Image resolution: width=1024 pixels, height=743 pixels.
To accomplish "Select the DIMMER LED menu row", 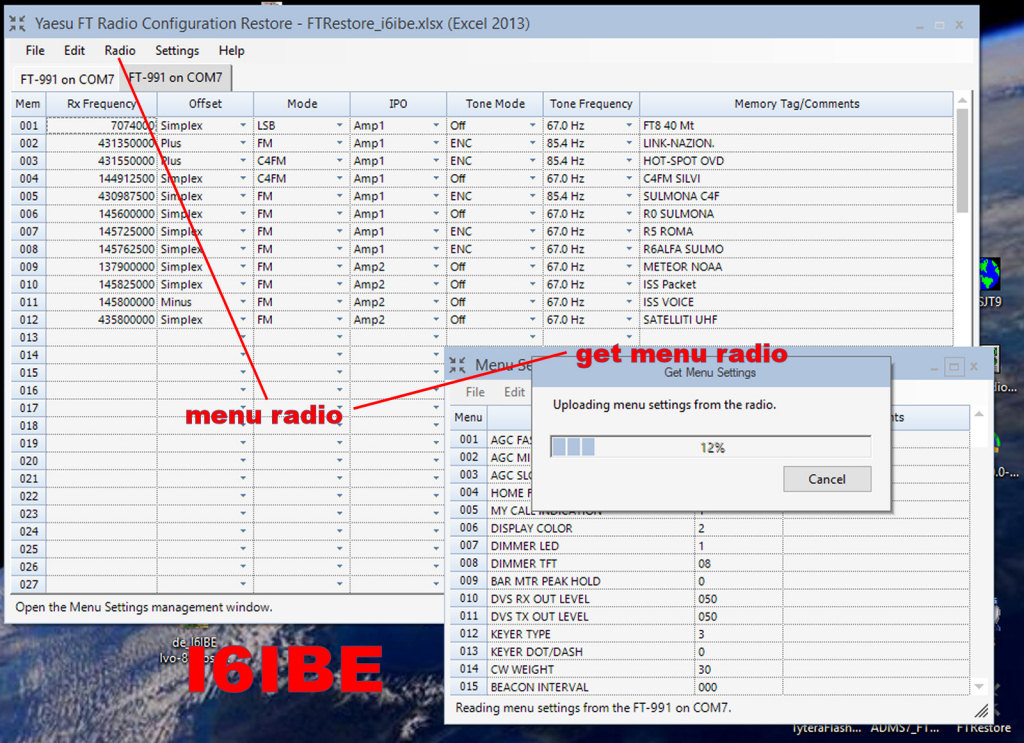I will click(x=709, y=545).
